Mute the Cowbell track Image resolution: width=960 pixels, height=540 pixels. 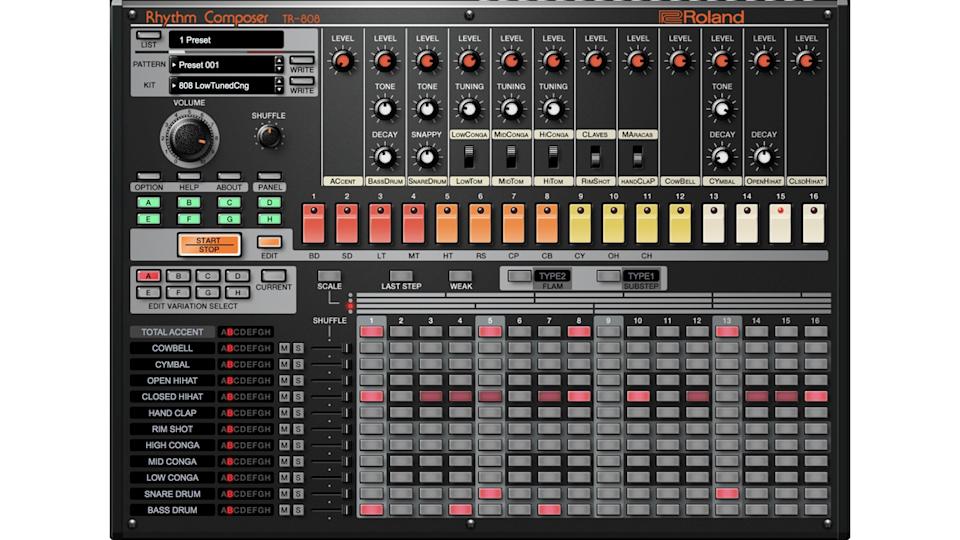click(285, 348)
